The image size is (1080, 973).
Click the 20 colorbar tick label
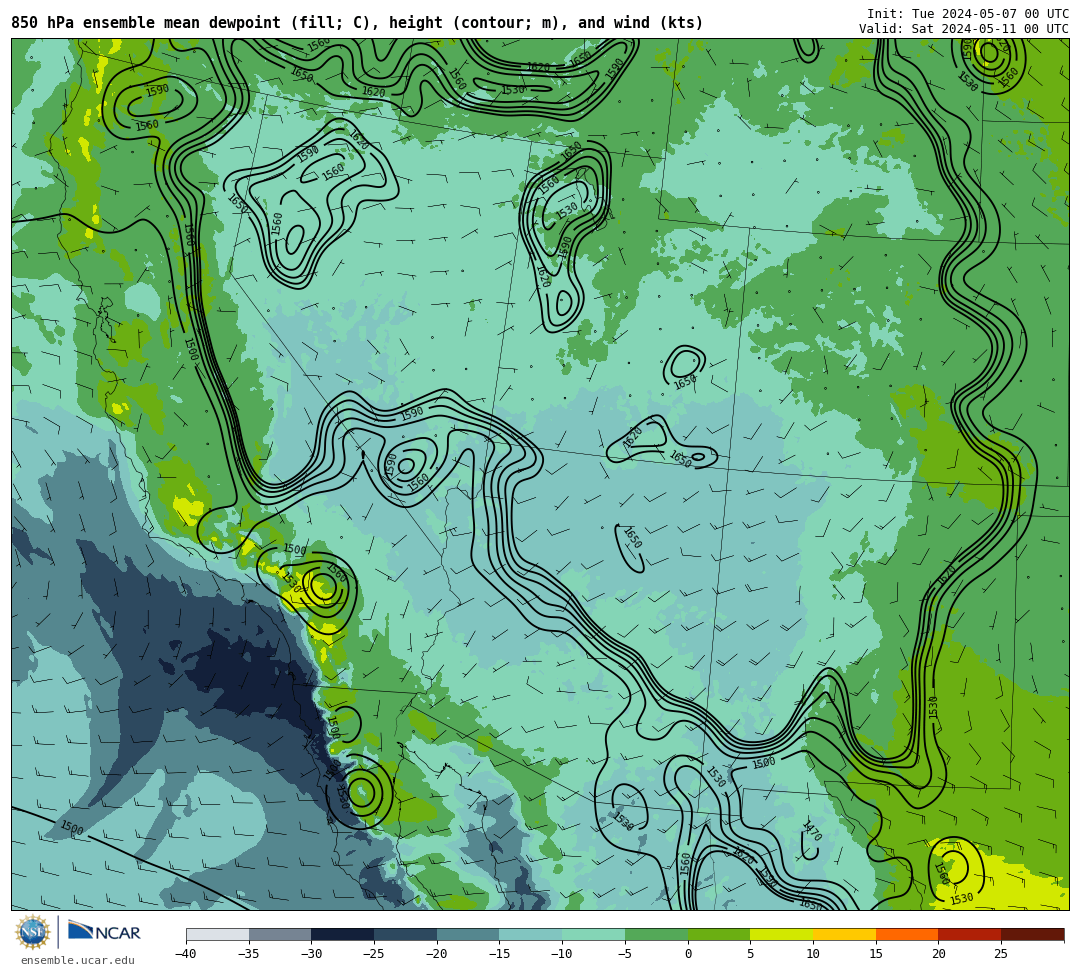pyautogui.click(x=939, y=954)
